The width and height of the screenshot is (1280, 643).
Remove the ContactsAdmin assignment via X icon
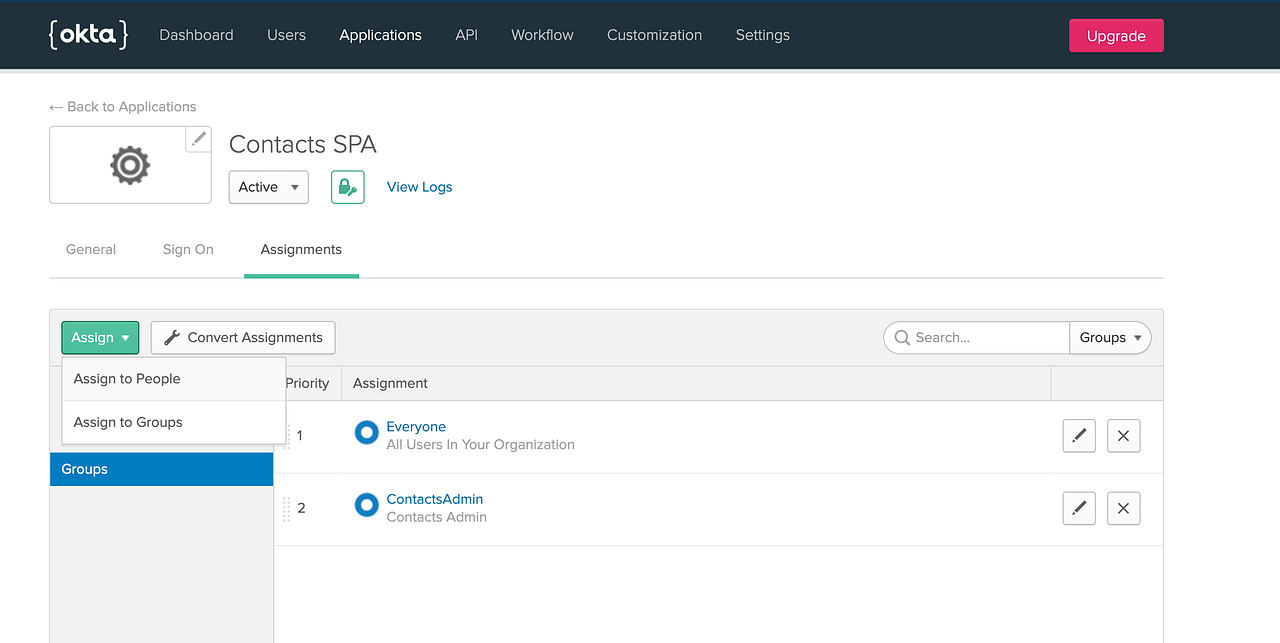point(1123,508)
